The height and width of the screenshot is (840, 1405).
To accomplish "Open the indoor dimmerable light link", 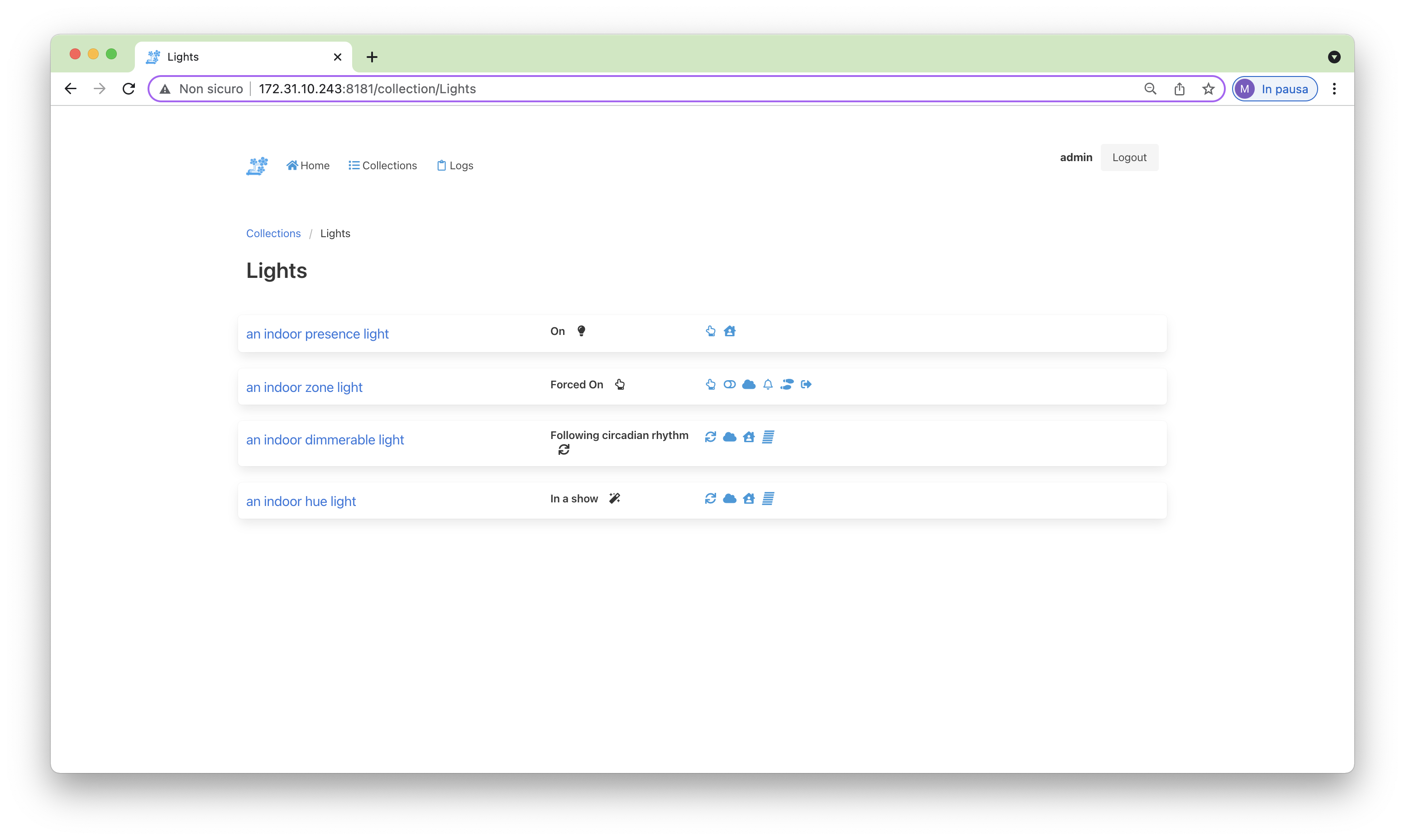I will (x=325, y=440).
